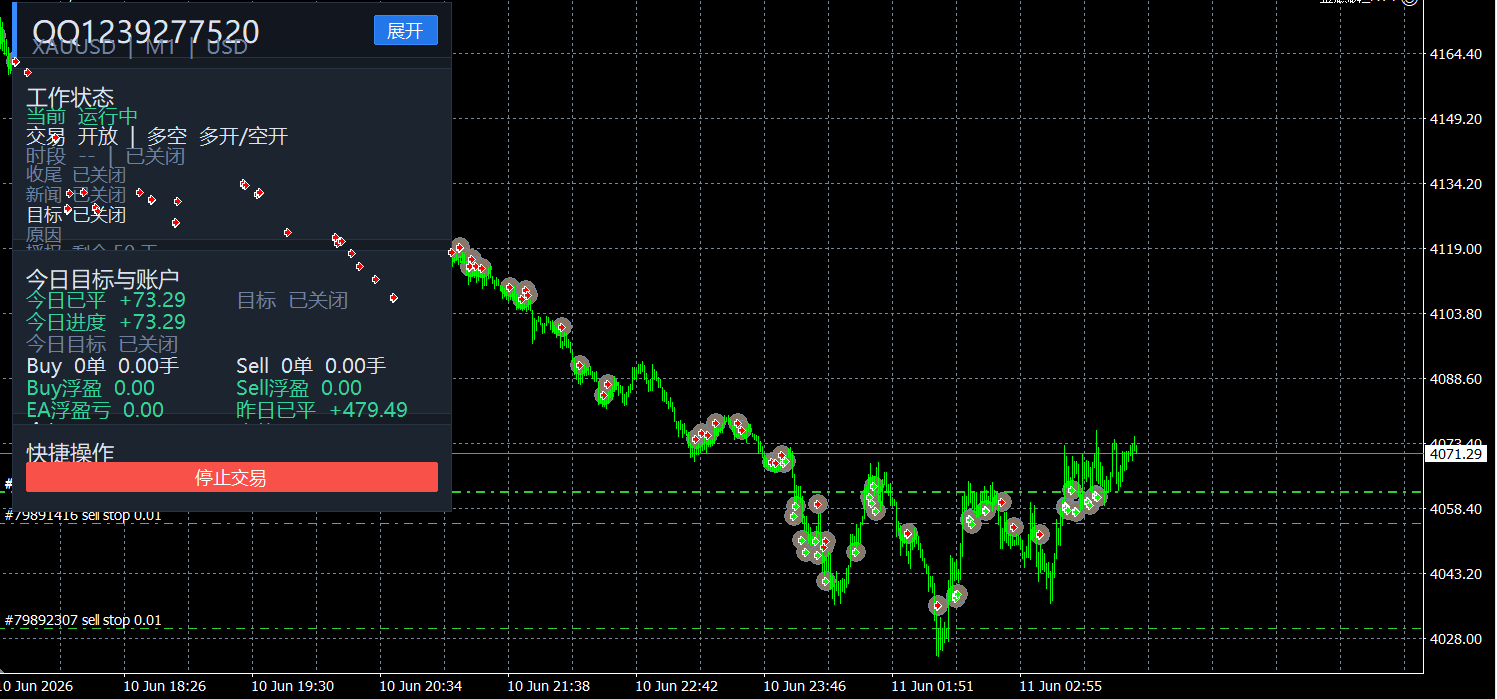The image size is (1497, 699).
Task: Click the 今日目标与账户 section heading
Action: pos(102,279)
